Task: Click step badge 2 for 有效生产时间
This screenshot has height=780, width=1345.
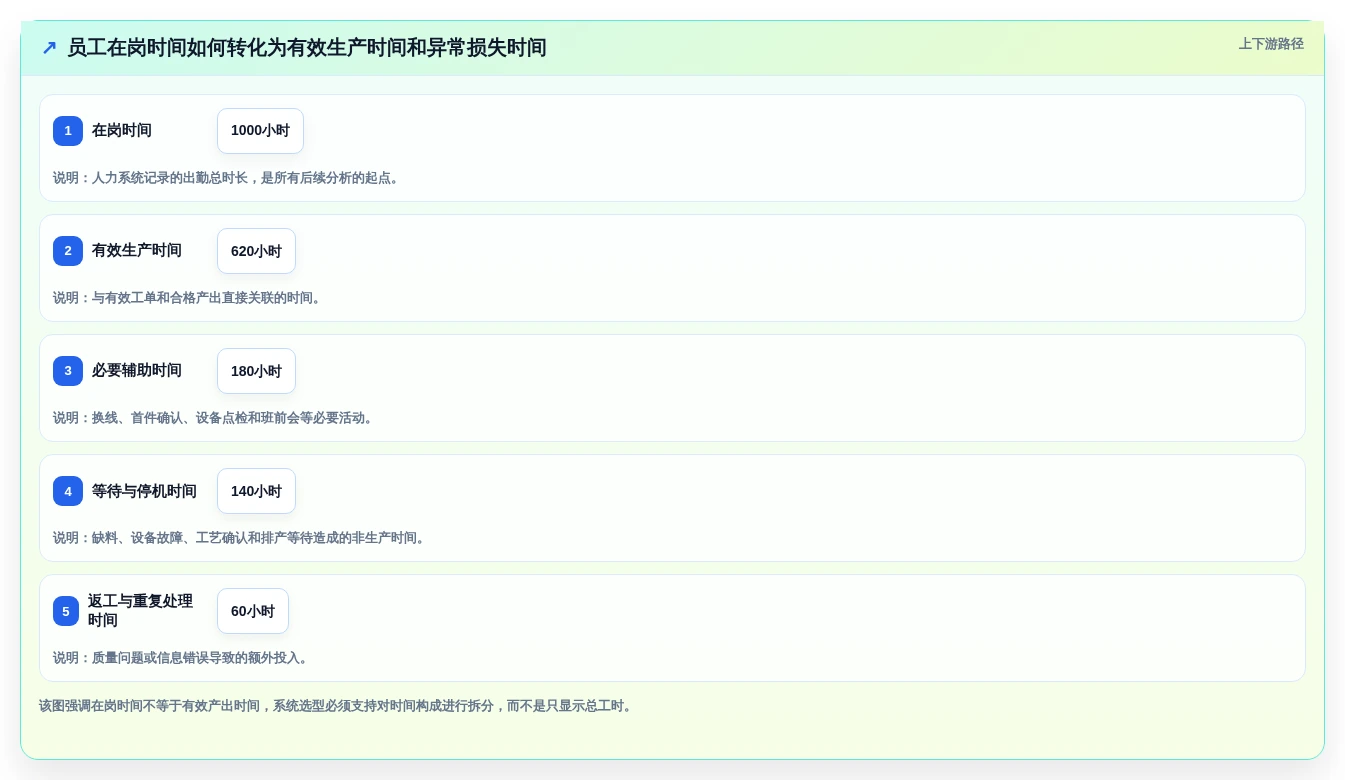Action: [68, 251]
